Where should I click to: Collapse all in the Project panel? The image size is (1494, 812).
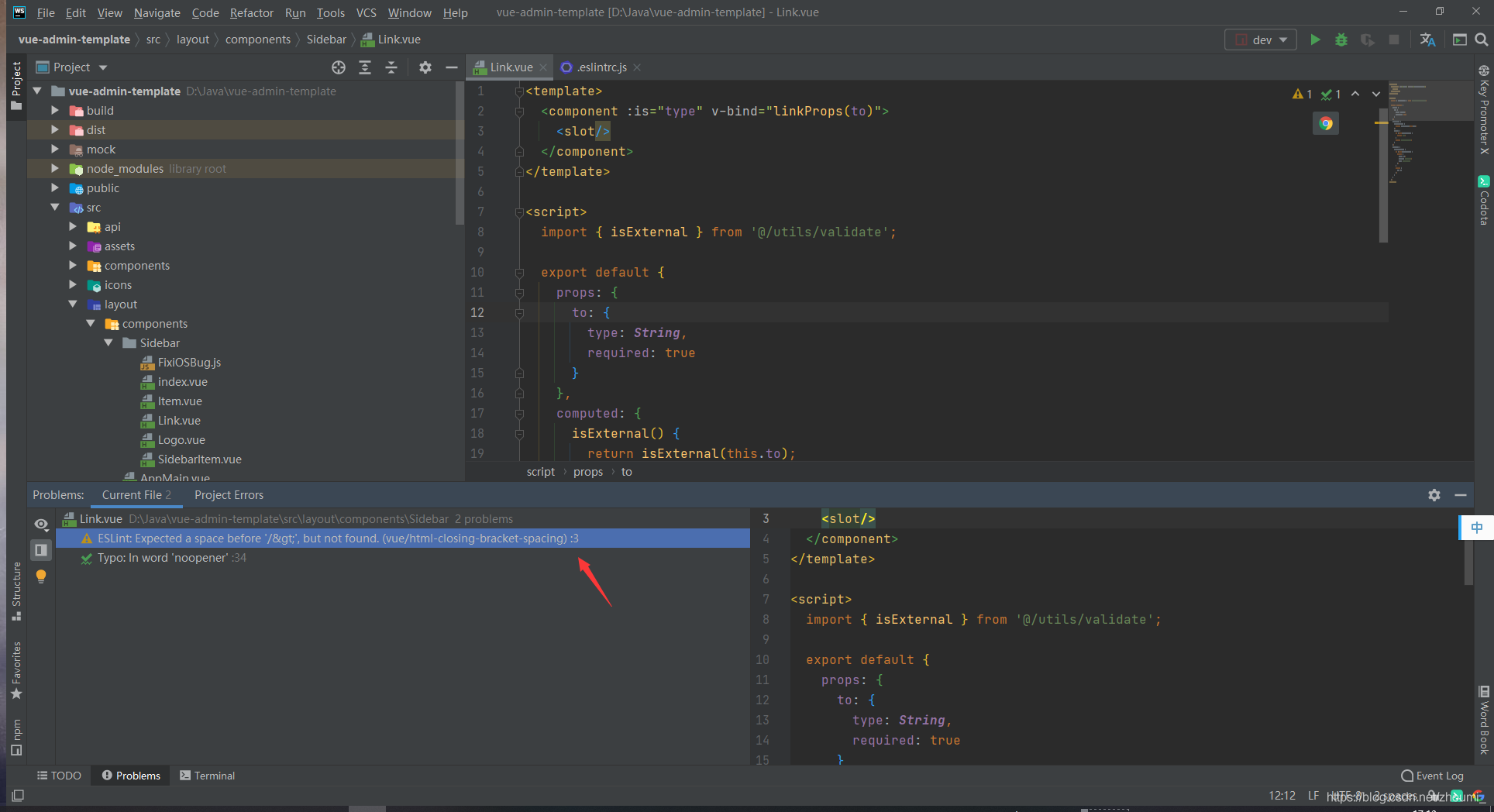(391, 67)
